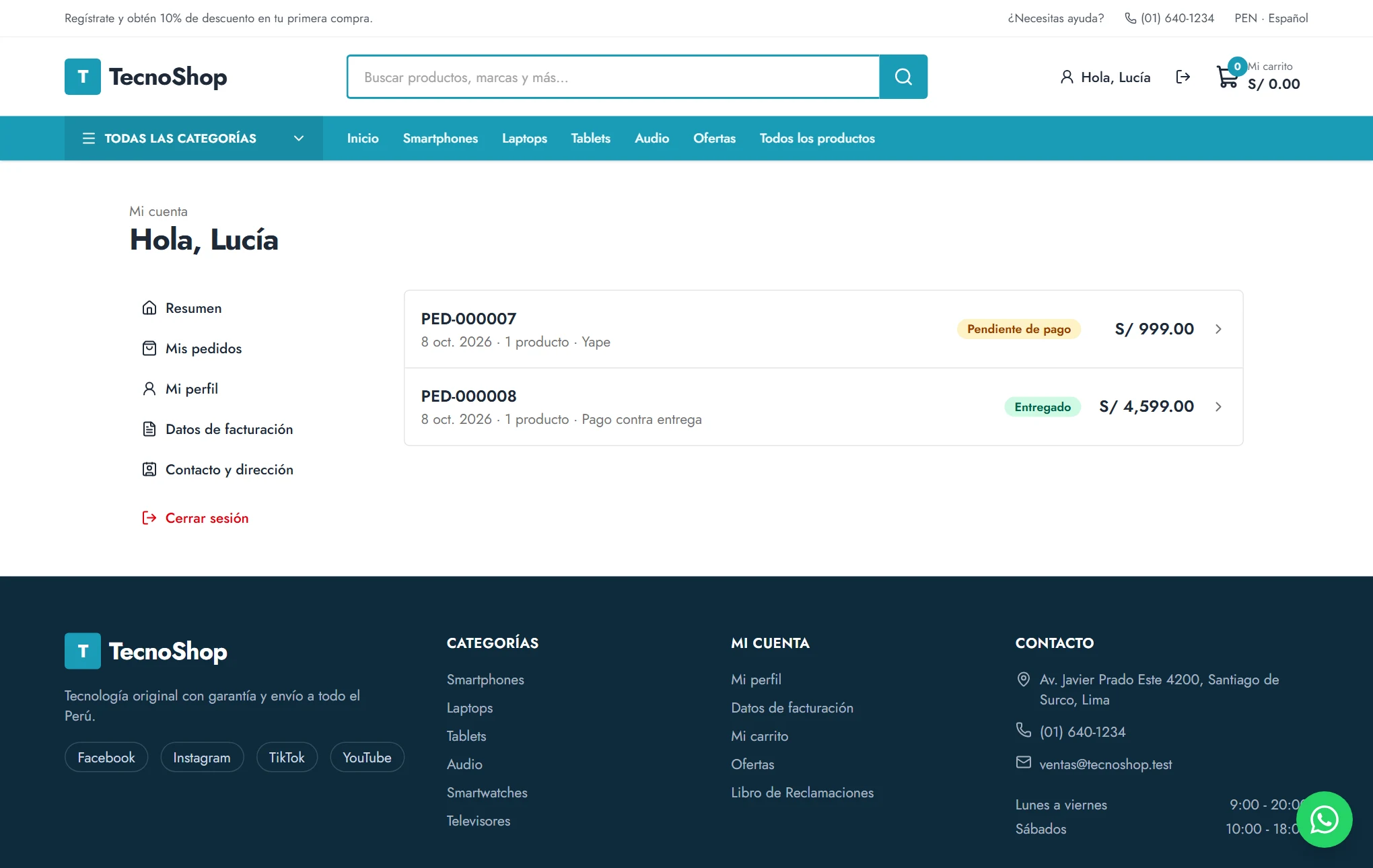The width and height of the screenshot is (1373, 868).
Task: Click the Instagram social button
Action: click(202, 757)
